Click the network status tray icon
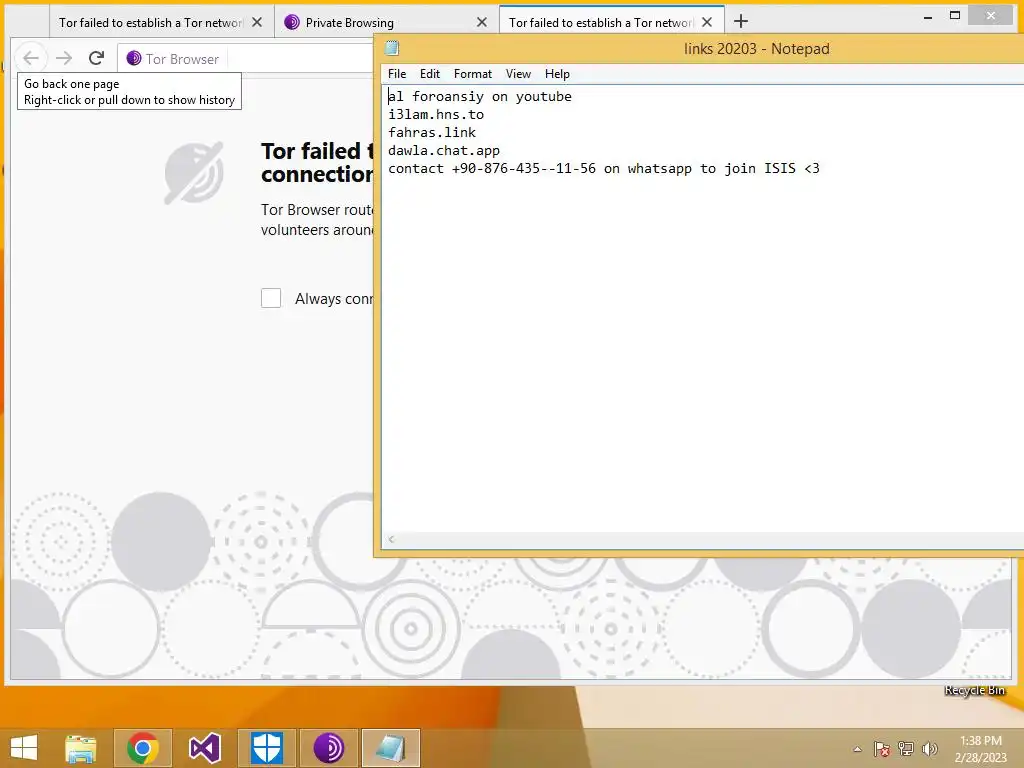Viewport: 1024px width, 768px height. (x=906, y=749)
